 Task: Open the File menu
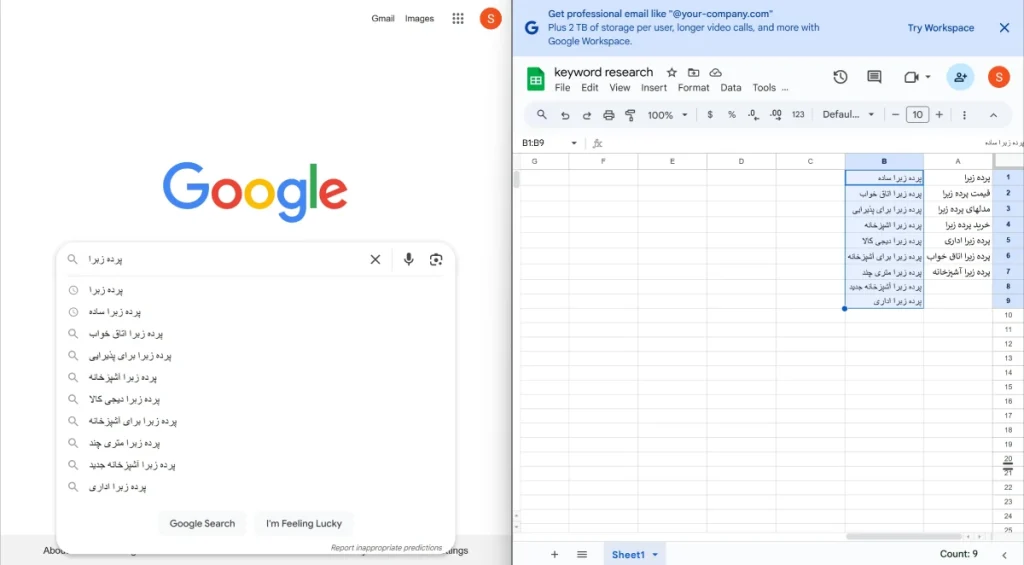(562, 88)
